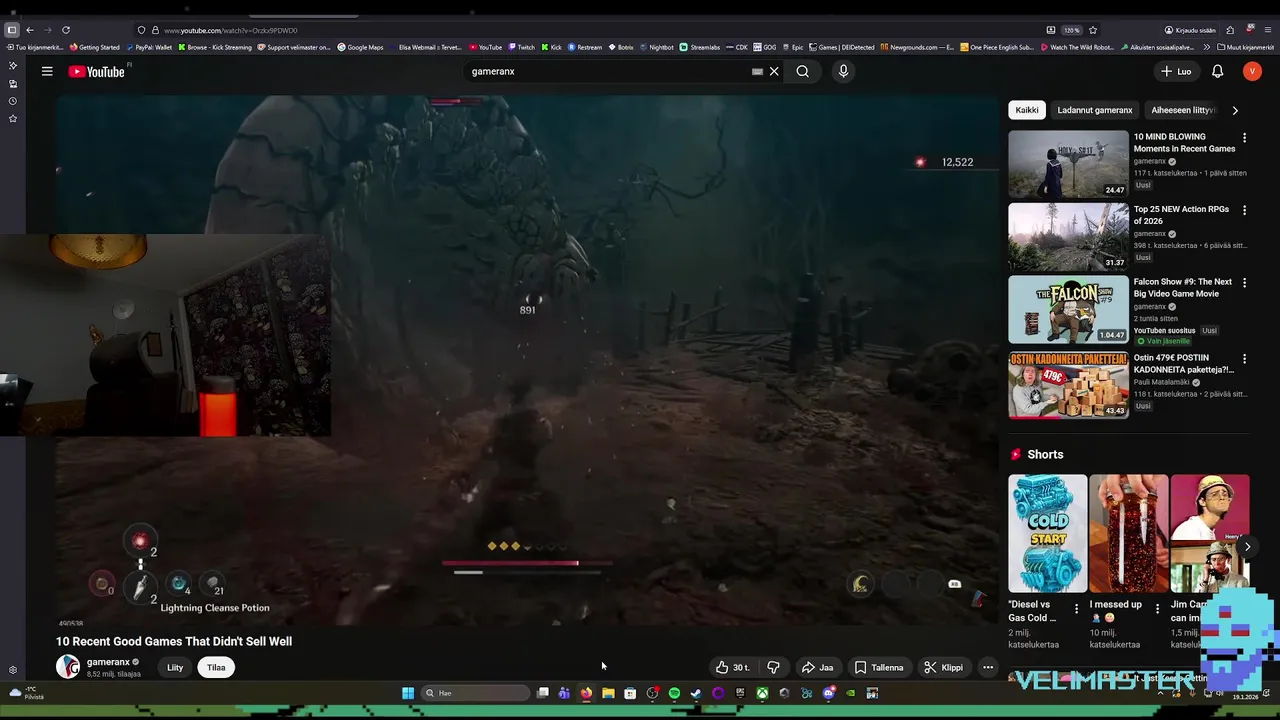Share video with Jaa button

(817, 667)
